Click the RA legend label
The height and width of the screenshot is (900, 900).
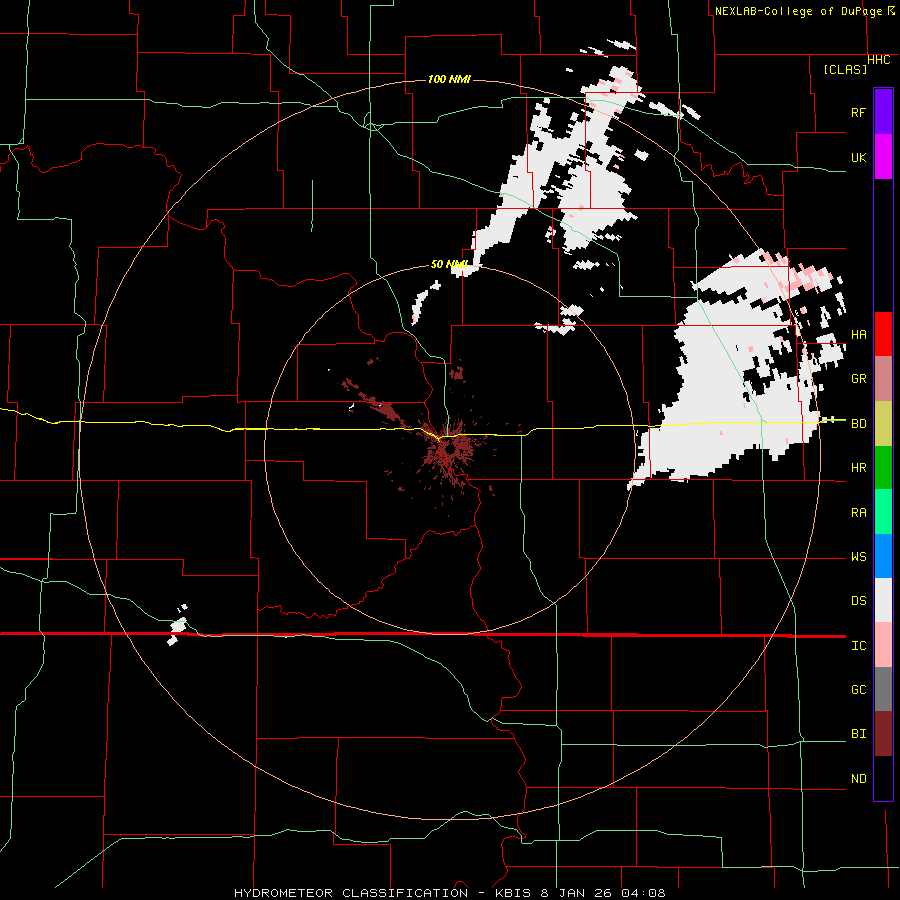tap(858, 512)
